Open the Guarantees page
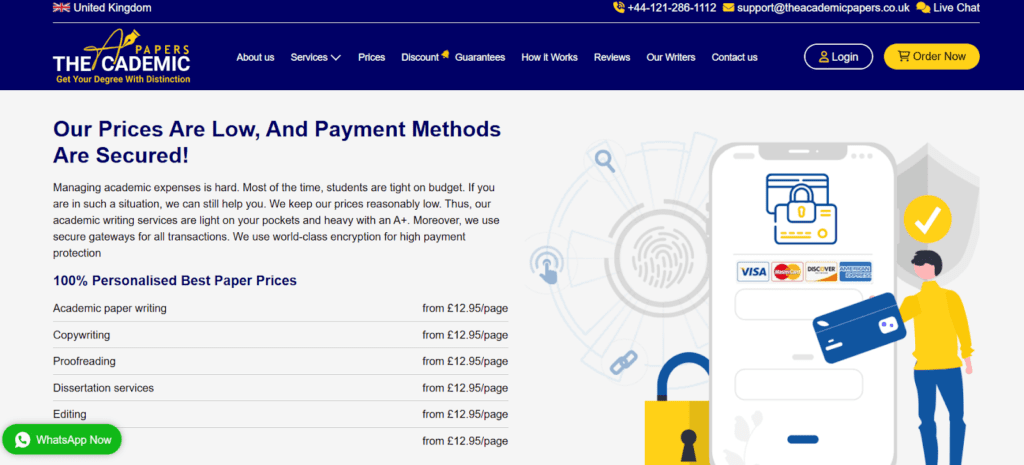The height and width of the screenshot is (465, 1024). [x=480, y=57]
